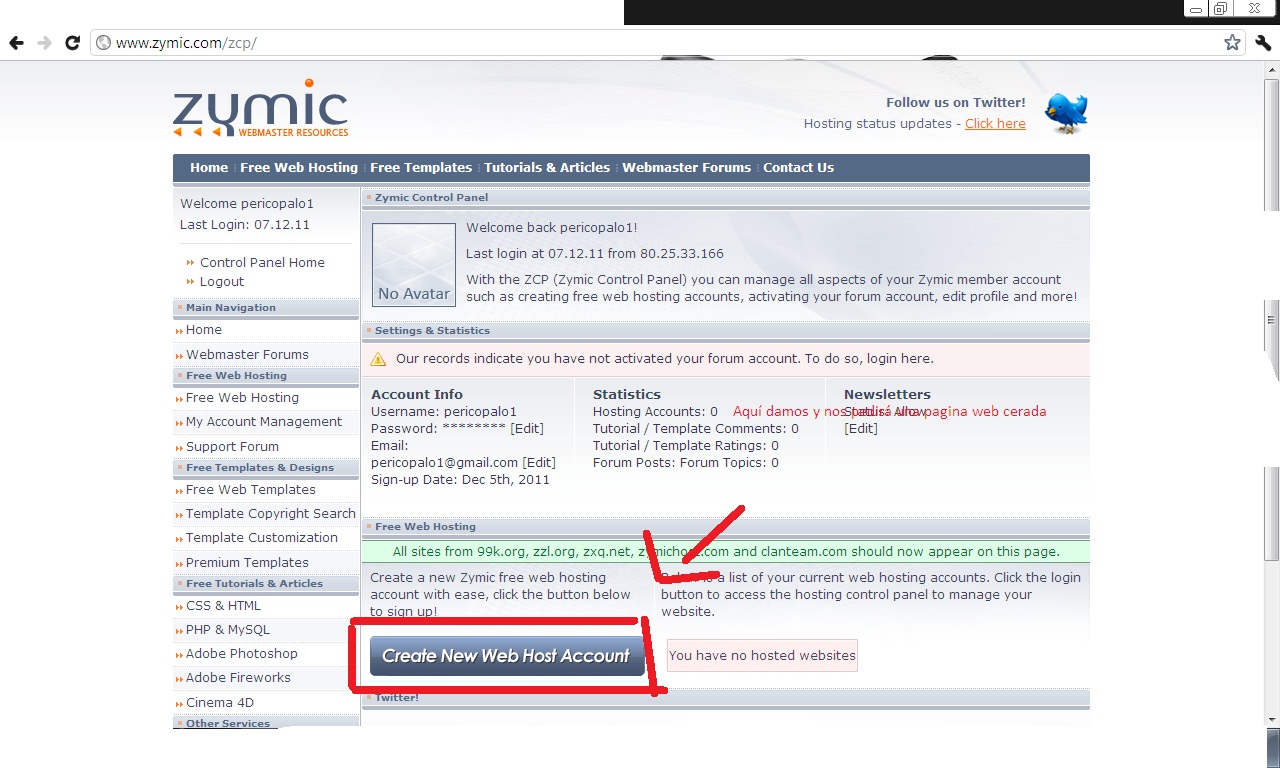Open Home in sidebar Main Navigation
The image size is (1280, 768).
(x=204, y=330)
